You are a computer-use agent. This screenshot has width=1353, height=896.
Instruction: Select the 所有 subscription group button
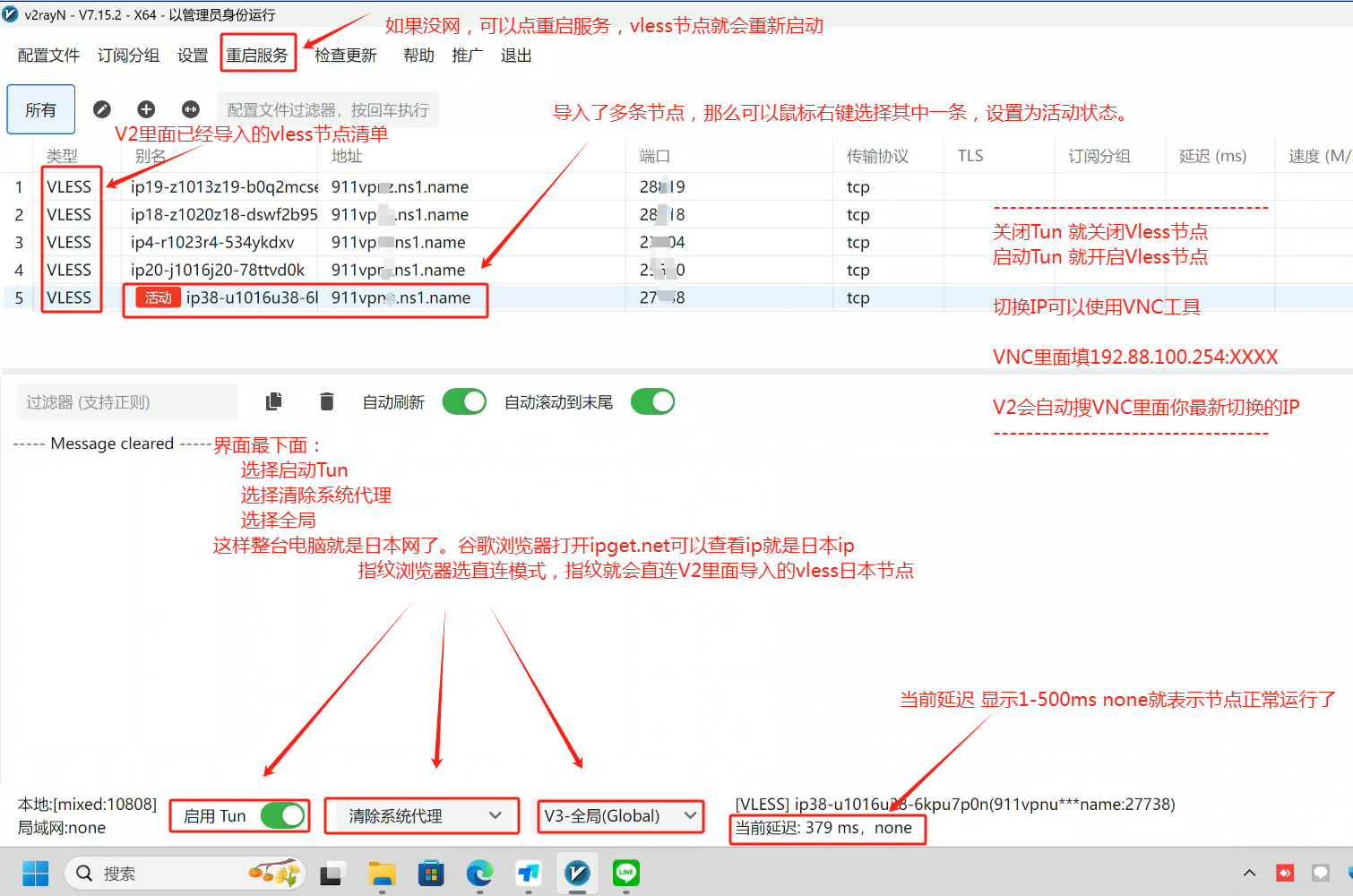coord(40,108)
